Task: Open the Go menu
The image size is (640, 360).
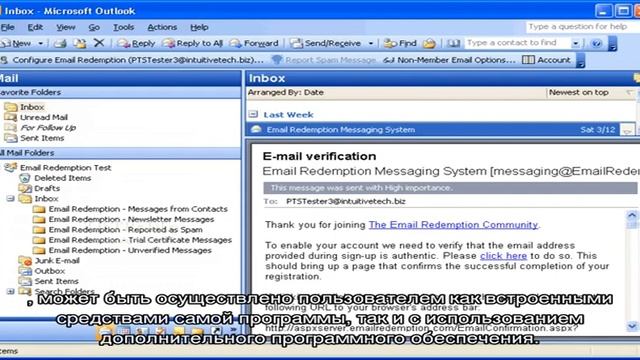Action: (94, 27)
